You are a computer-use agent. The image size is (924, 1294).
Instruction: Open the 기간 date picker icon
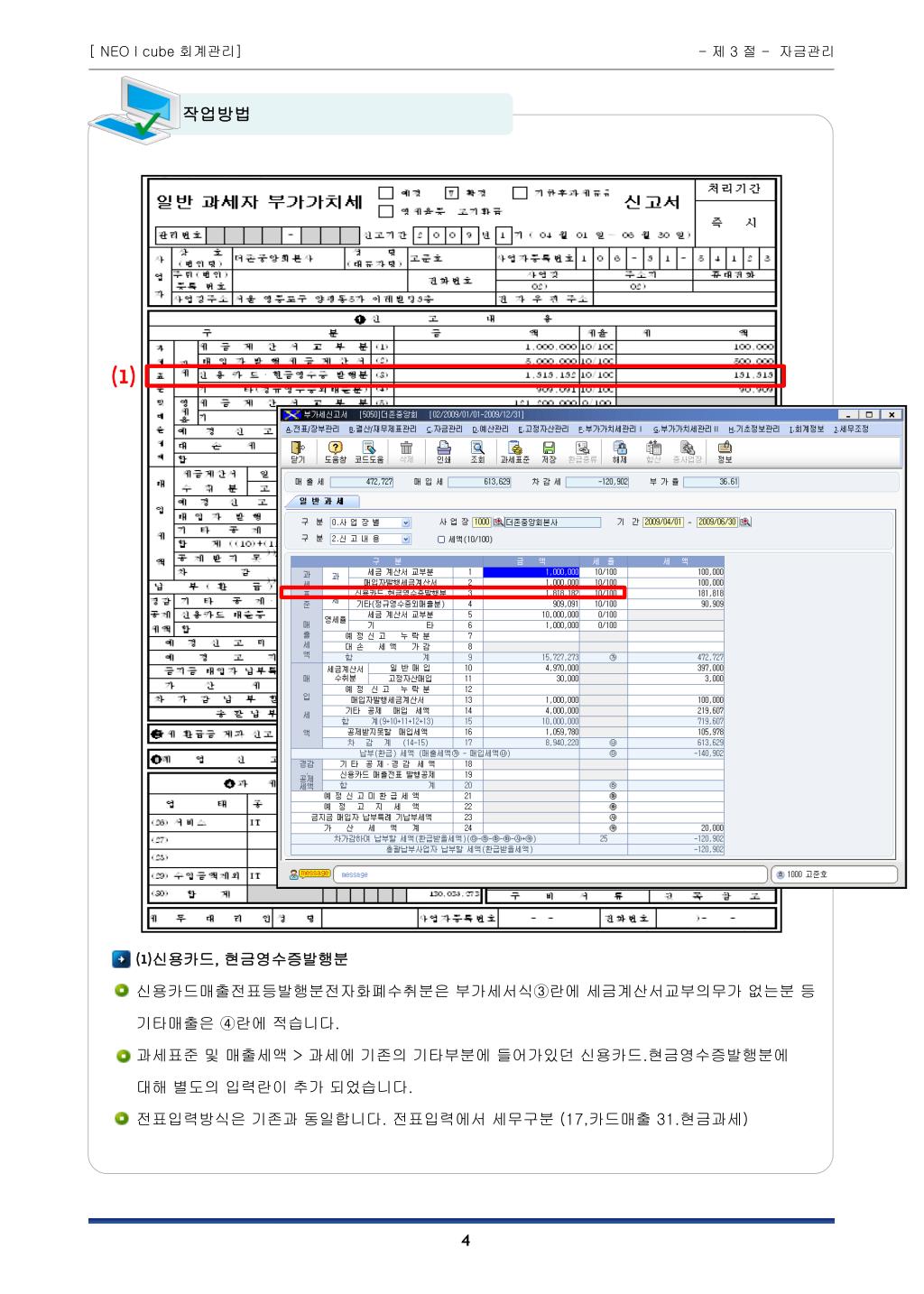[744, 522]
